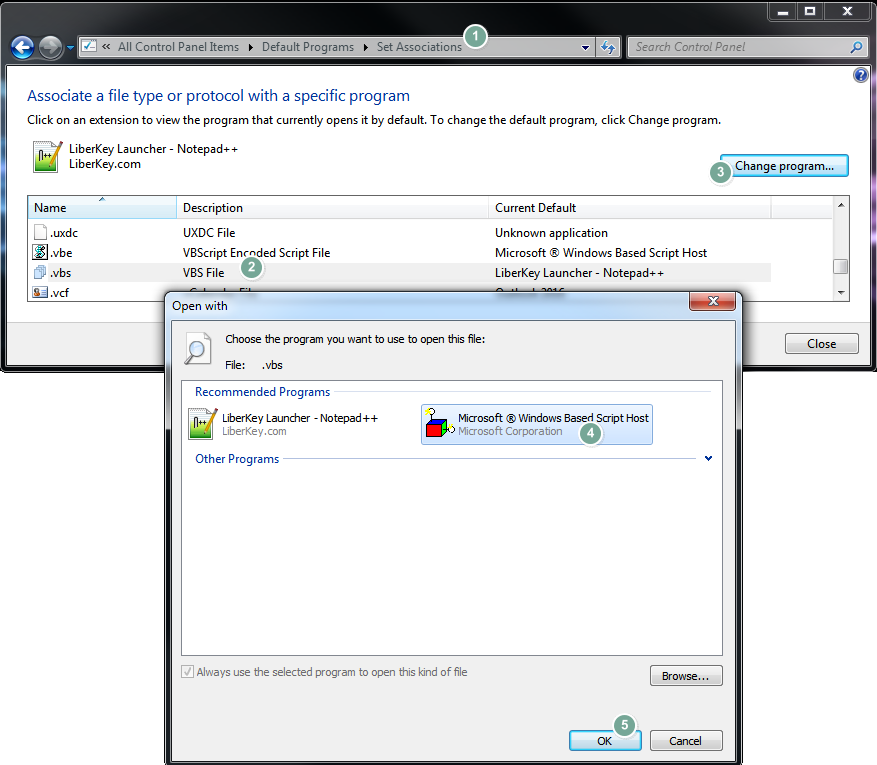Click the Back navigation arrow button

point(22,47)
